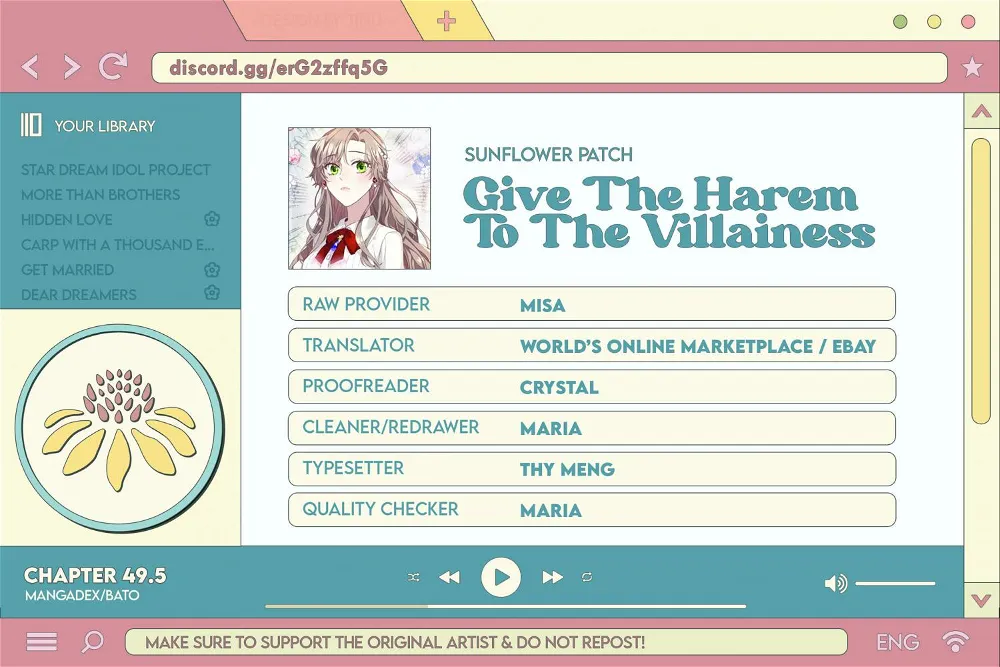Open More Than Brothers library entry

pos(101,194)
